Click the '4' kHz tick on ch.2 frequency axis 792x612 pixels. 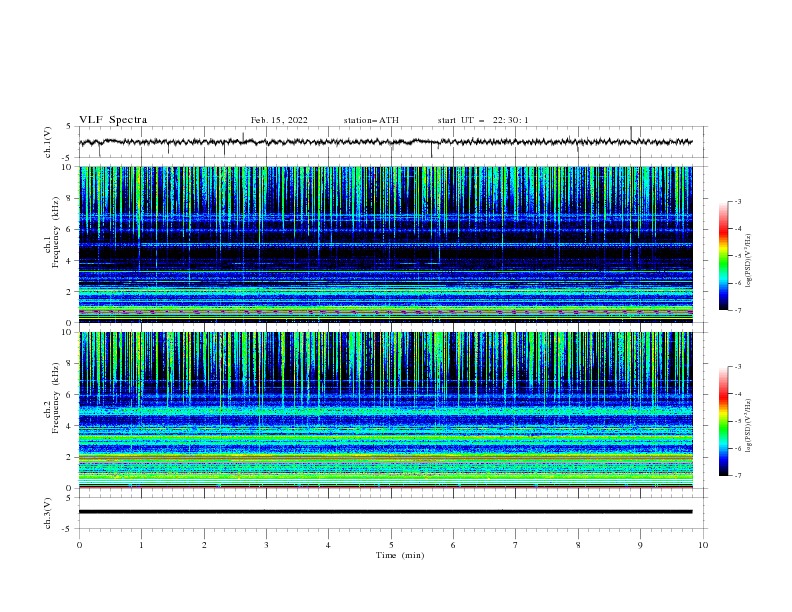71,426
